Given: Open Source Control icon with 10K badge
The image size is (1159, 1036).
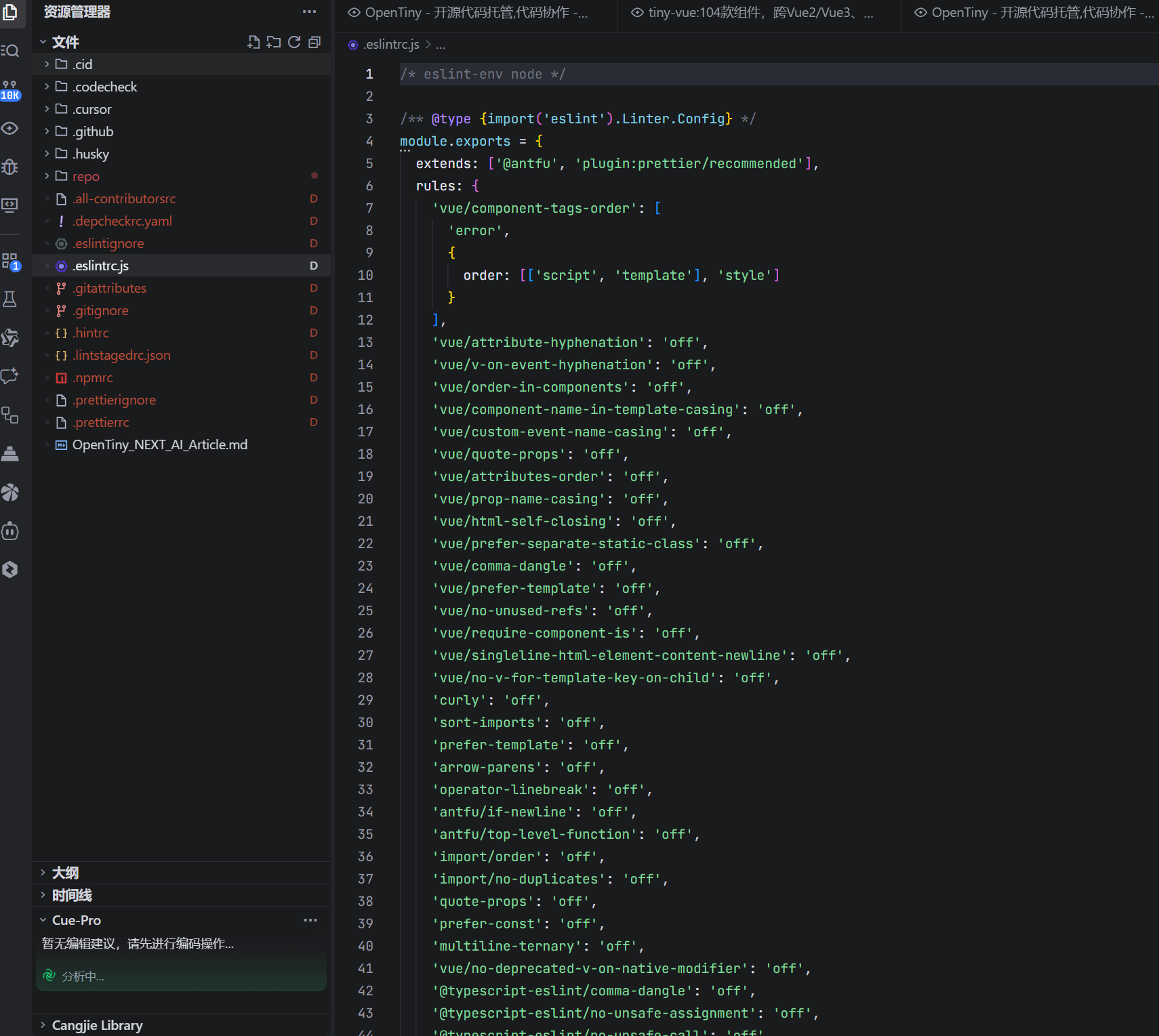Looking at the screenshot, I should 10,89.
